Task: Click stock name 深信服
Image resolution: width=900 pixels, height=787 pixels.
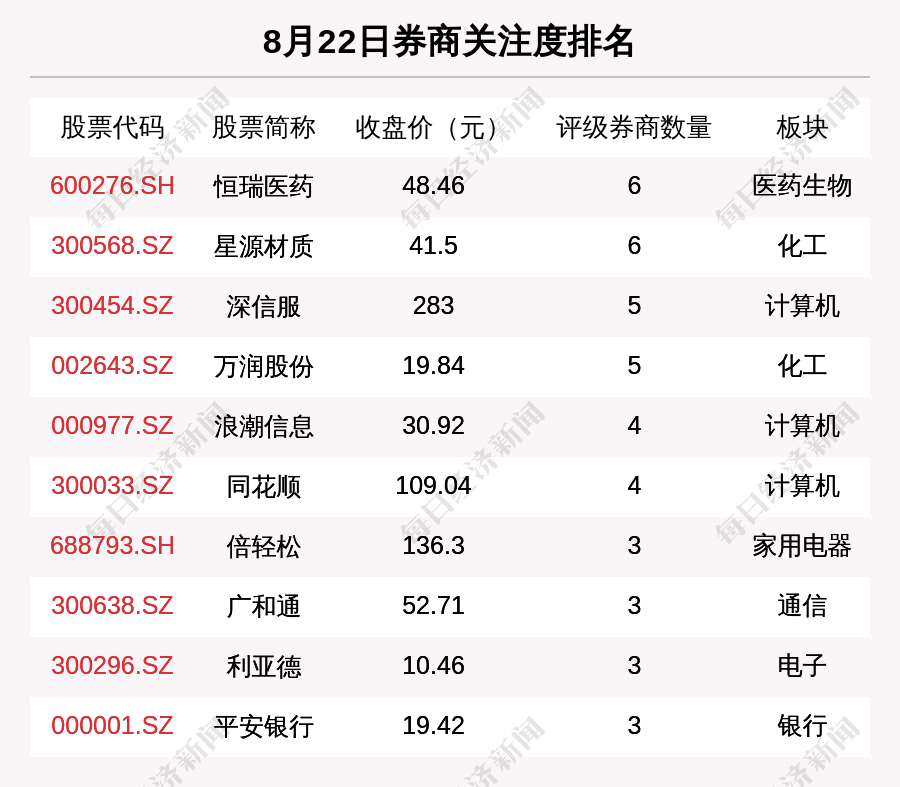Action: pos(263,307)
